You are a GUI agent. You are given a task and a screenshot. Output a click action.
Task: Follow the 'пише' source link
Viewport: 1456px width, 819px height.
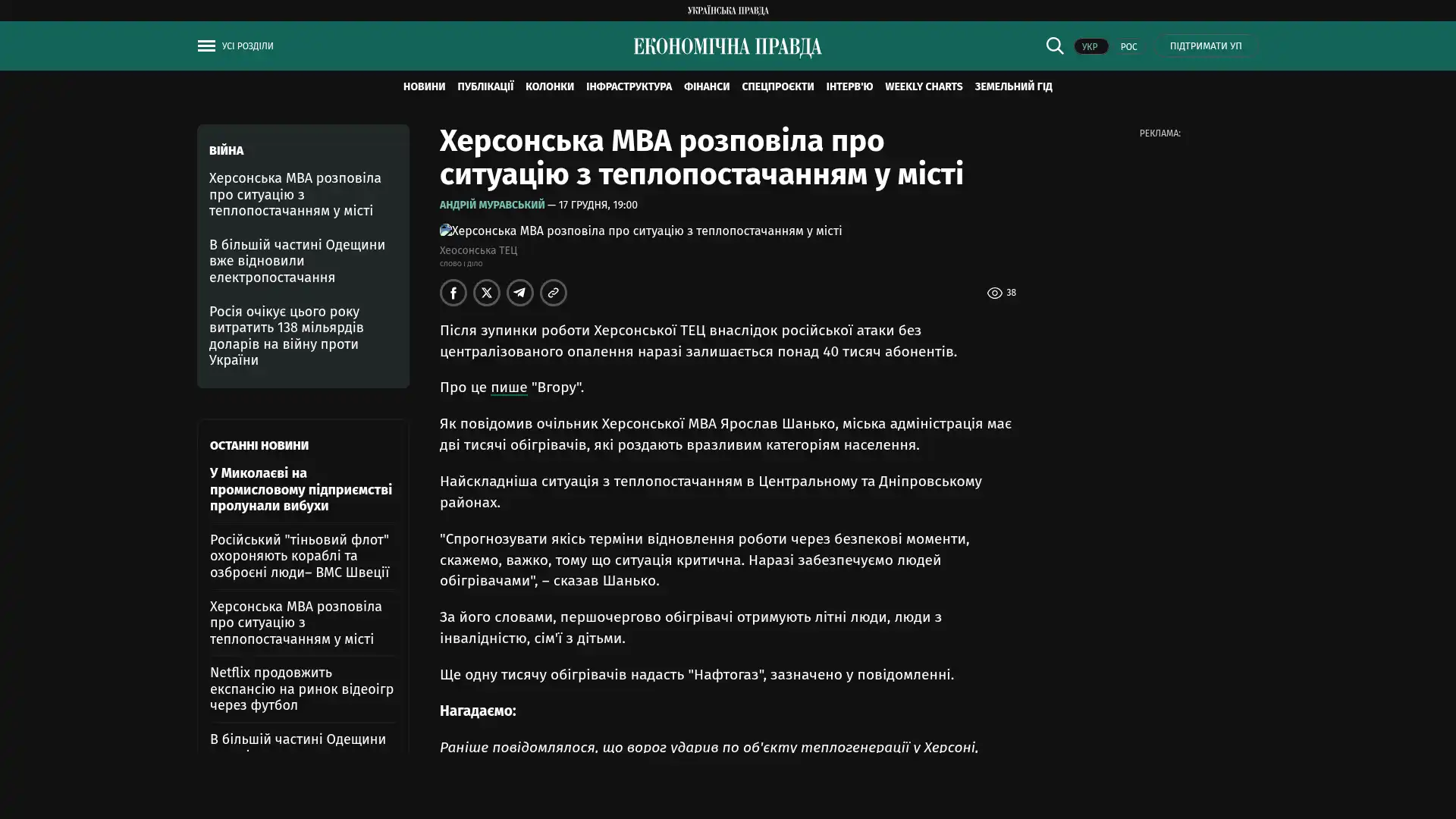(x=508, y=388)
